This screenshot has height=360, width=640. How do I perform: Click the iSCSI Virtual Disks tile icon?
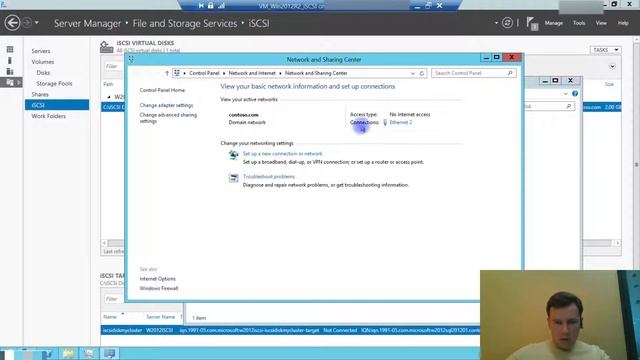pyautogui.click(x=107, y=47)
